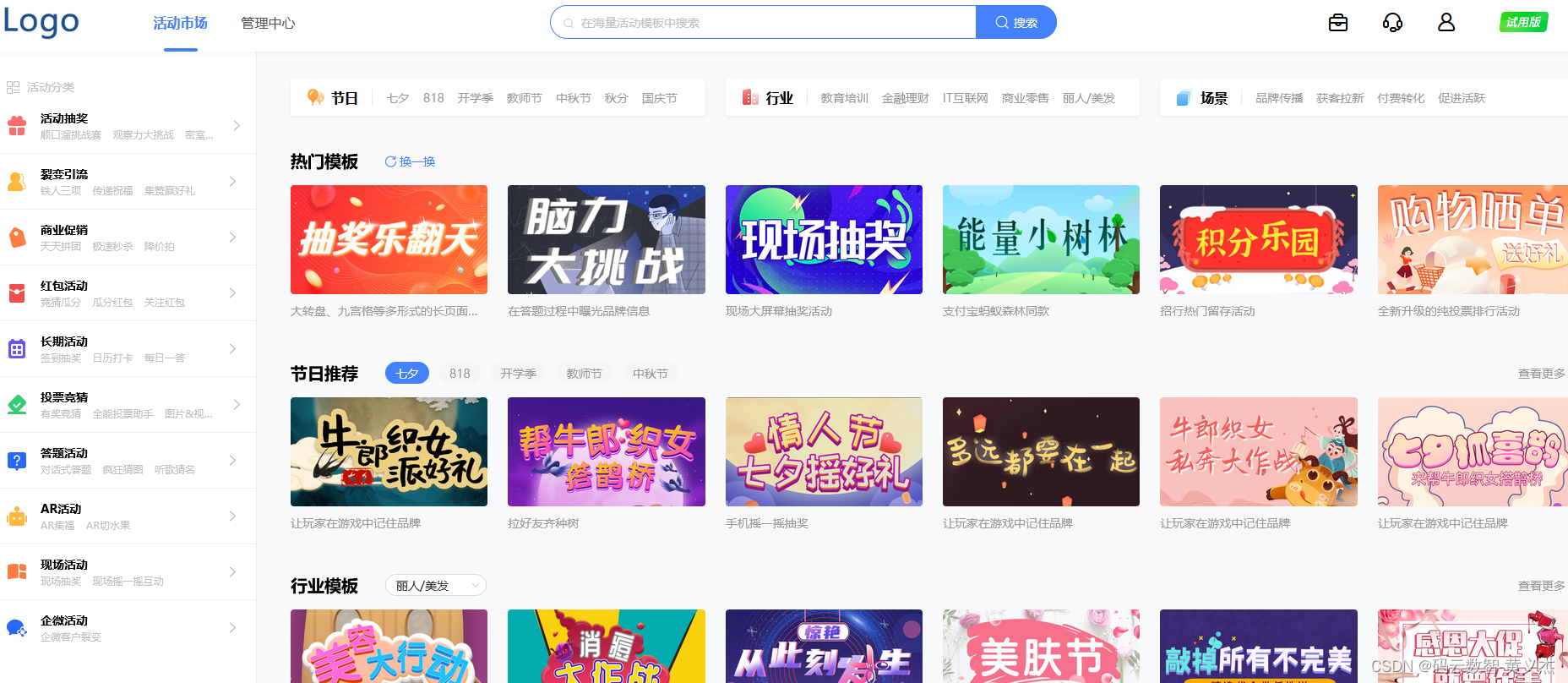Screen dimensions: 1568x683
Task: Expand the 裂变引流 category chevron
Action: point(233,182)
